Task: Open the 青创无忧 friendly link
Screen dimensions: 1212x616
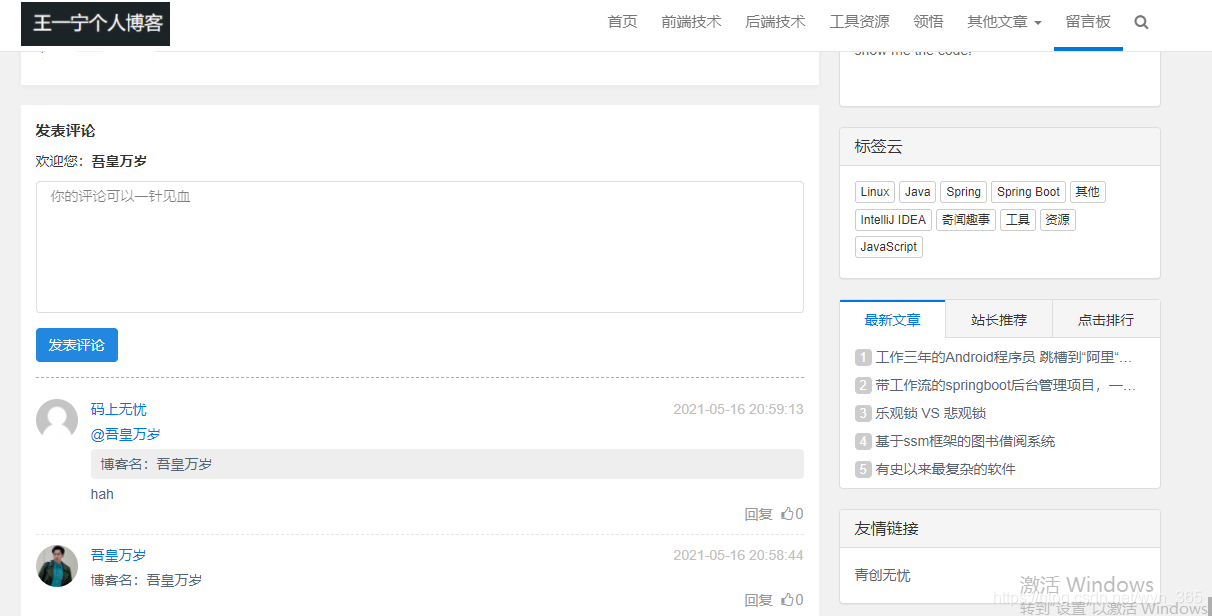Action: (883, 575)
